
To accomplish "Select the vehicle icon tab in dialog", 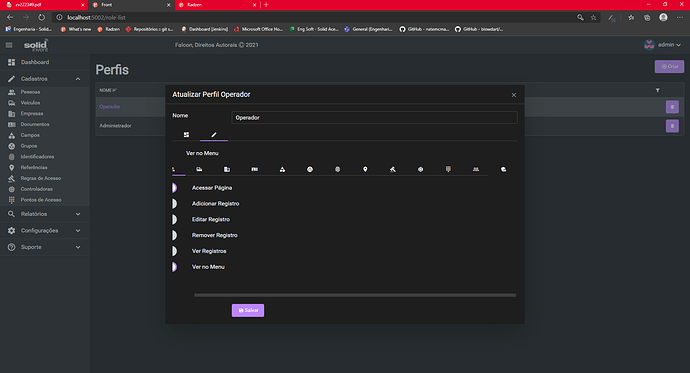I will 199,169.
